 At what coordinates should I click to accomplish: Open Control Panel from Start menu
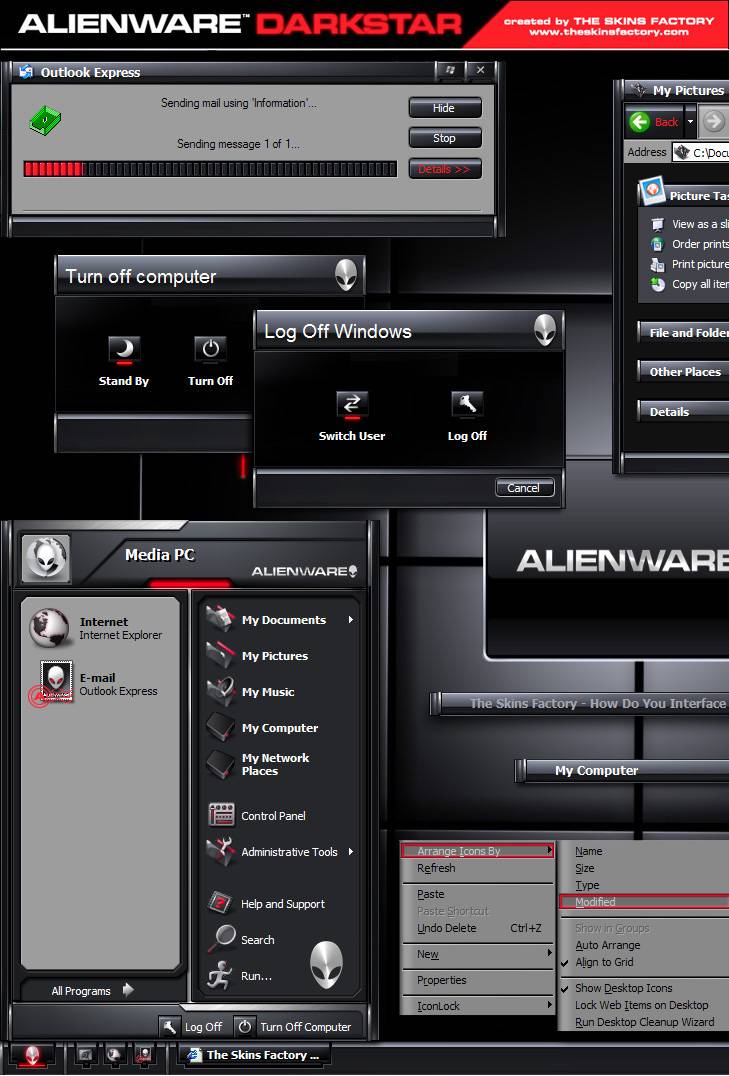pyautogui.click(x=272, y=816)
